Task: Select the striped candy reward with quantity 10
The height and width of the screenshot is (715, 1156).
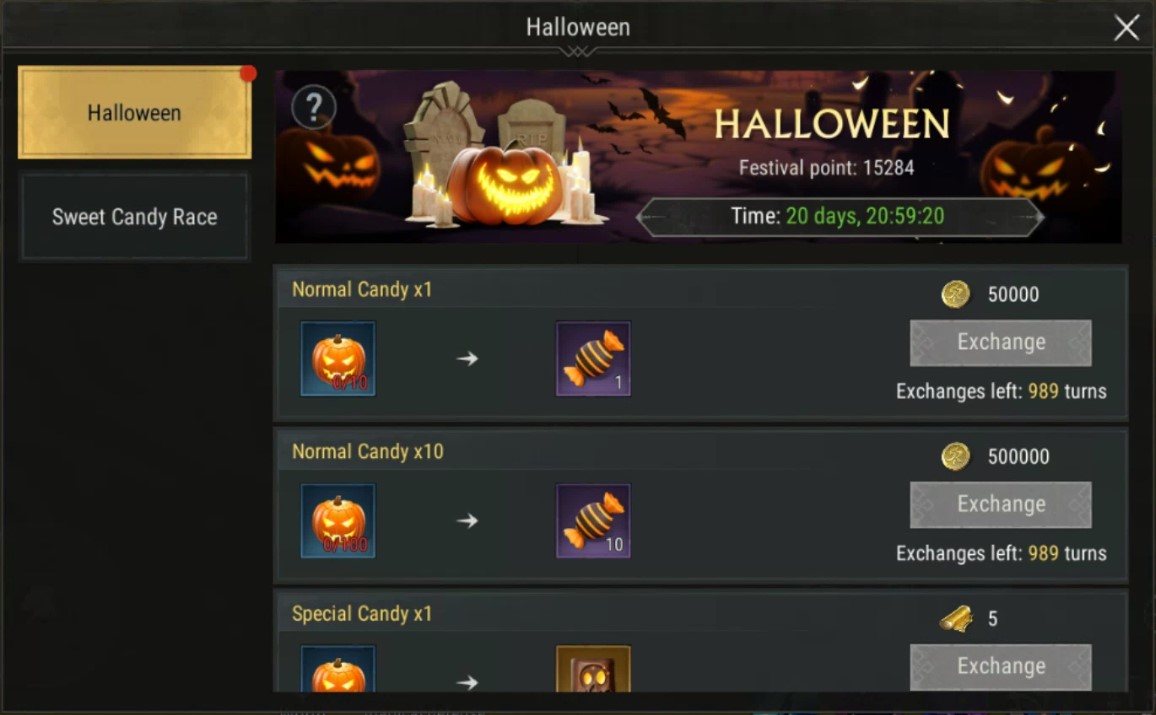Action: (593, 520)
